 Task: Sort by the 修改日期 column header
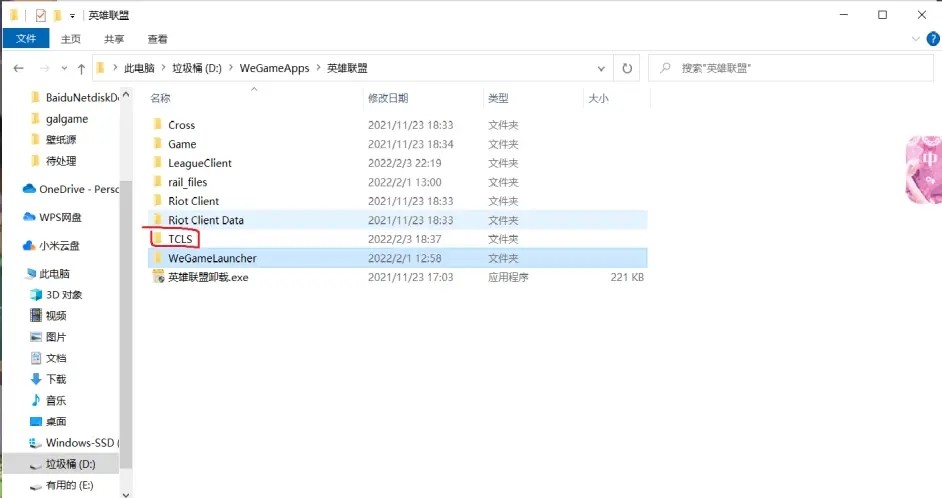pos(388,98)
